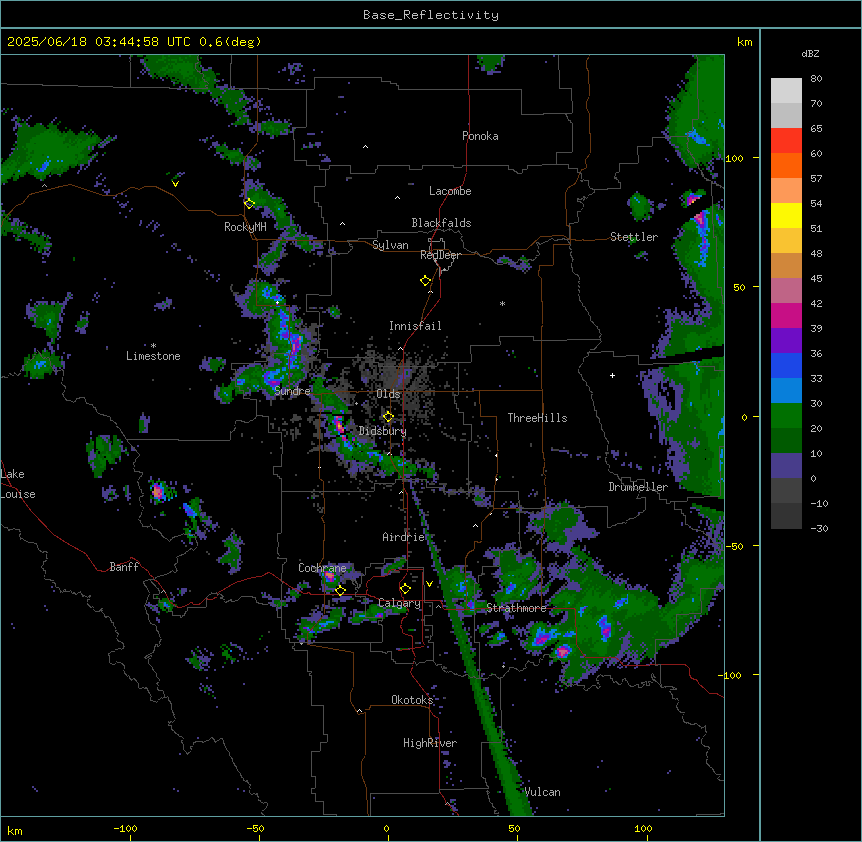Click the red color swatch in dBZ legend
The image size is (862, 842).
tap(786, 140)
